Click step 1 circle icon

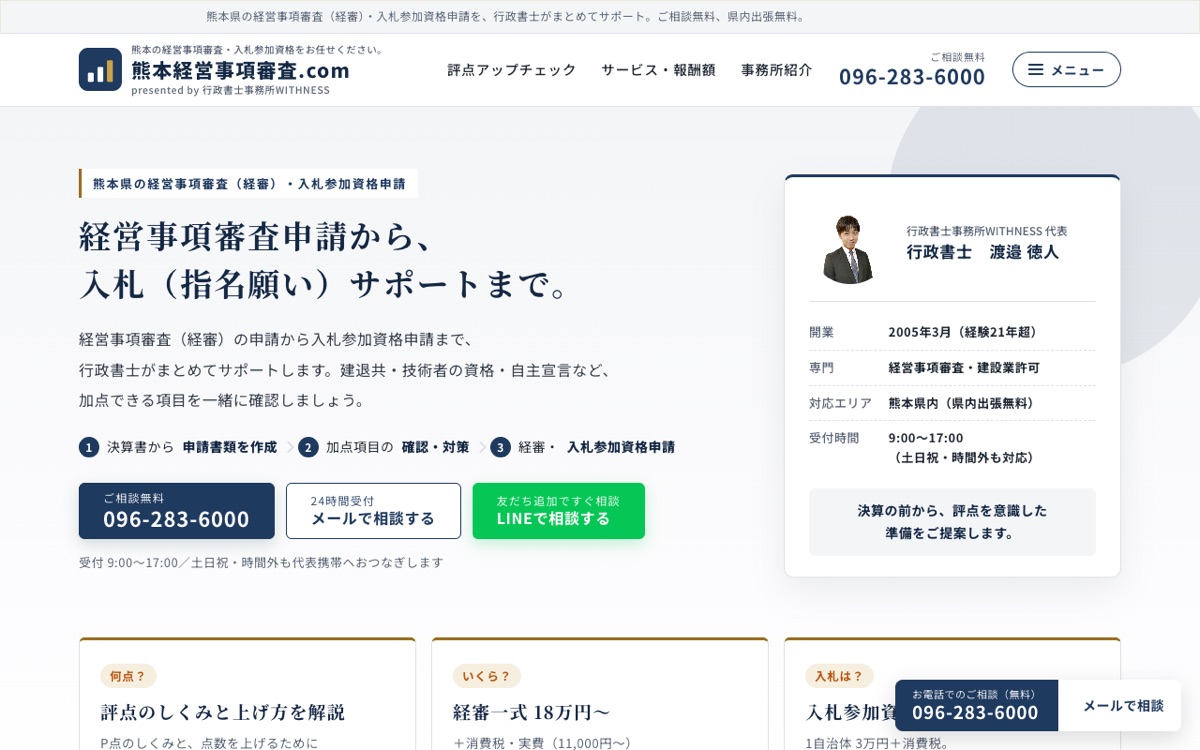pos(89,447)
